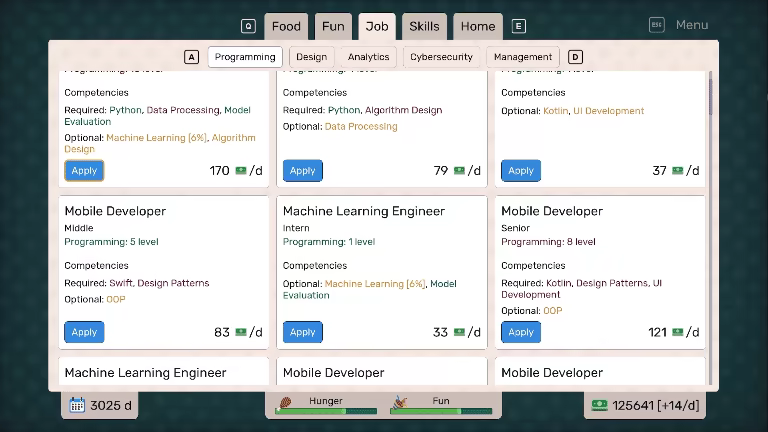Click the E key next-tab icon
The image size is (768, 432).
[519, 26]
